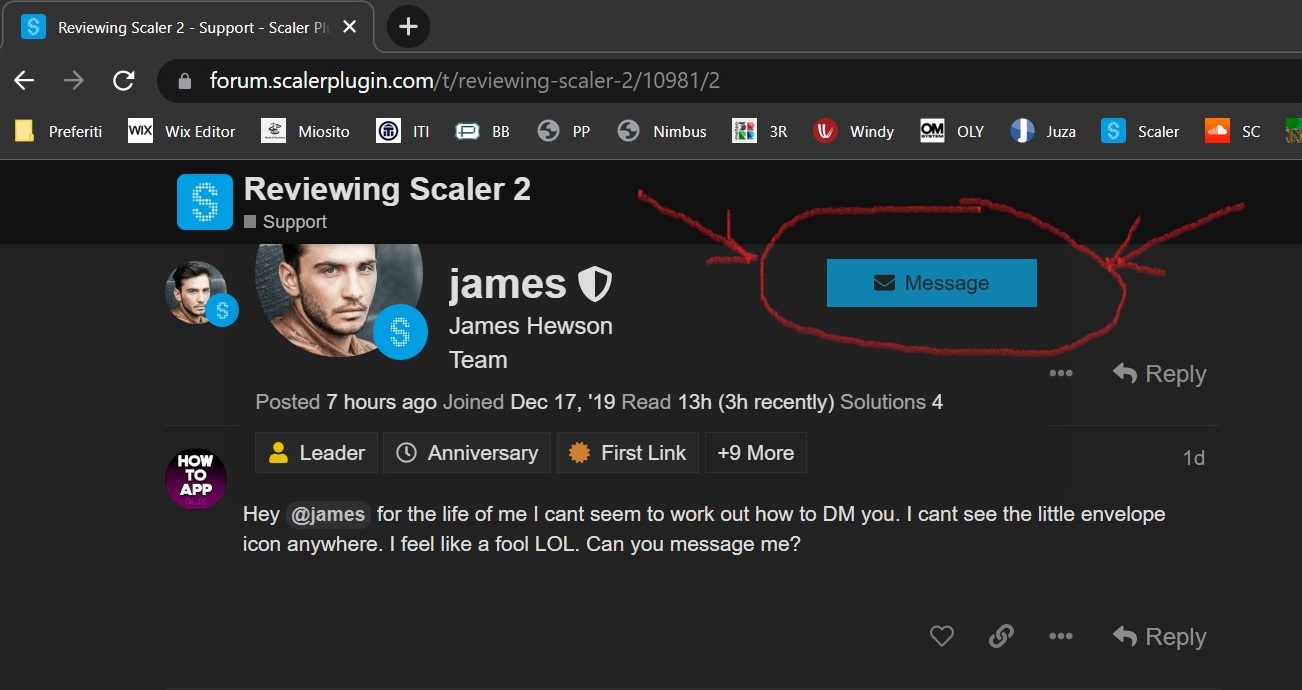Reload the page with the refresh icon

[x=123, y=81]
